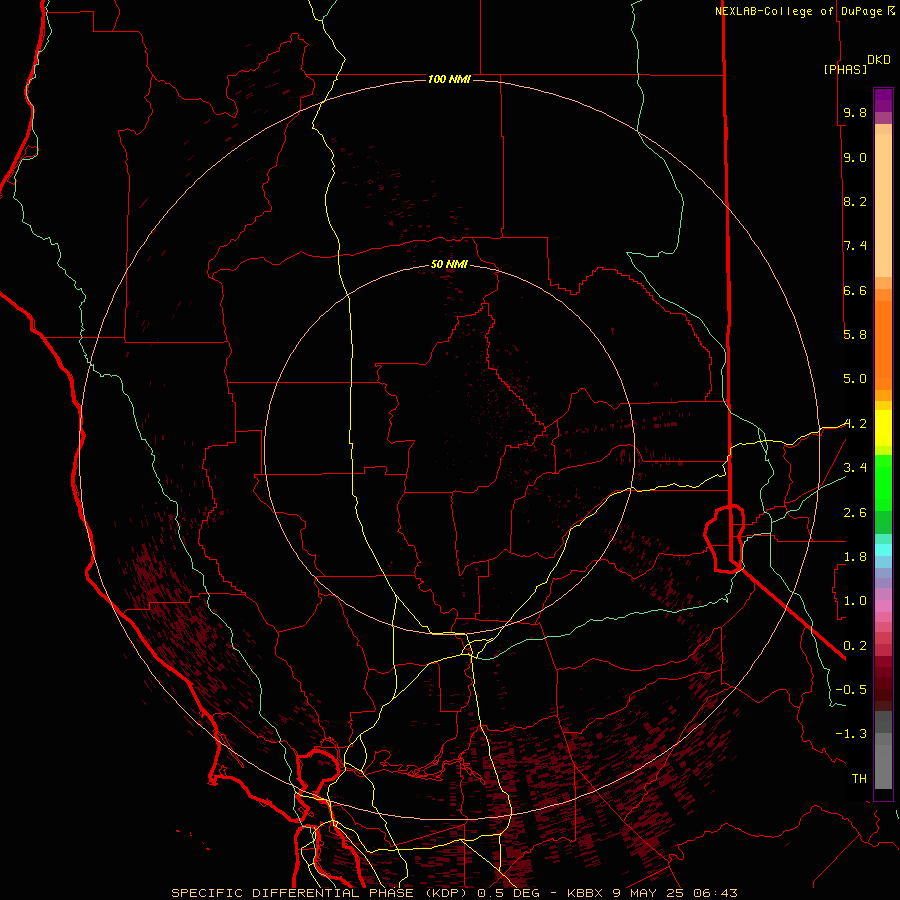This screenshot has width=900, height=900.
Task: Select the 8.2 scale value
Action: [855, 201]
